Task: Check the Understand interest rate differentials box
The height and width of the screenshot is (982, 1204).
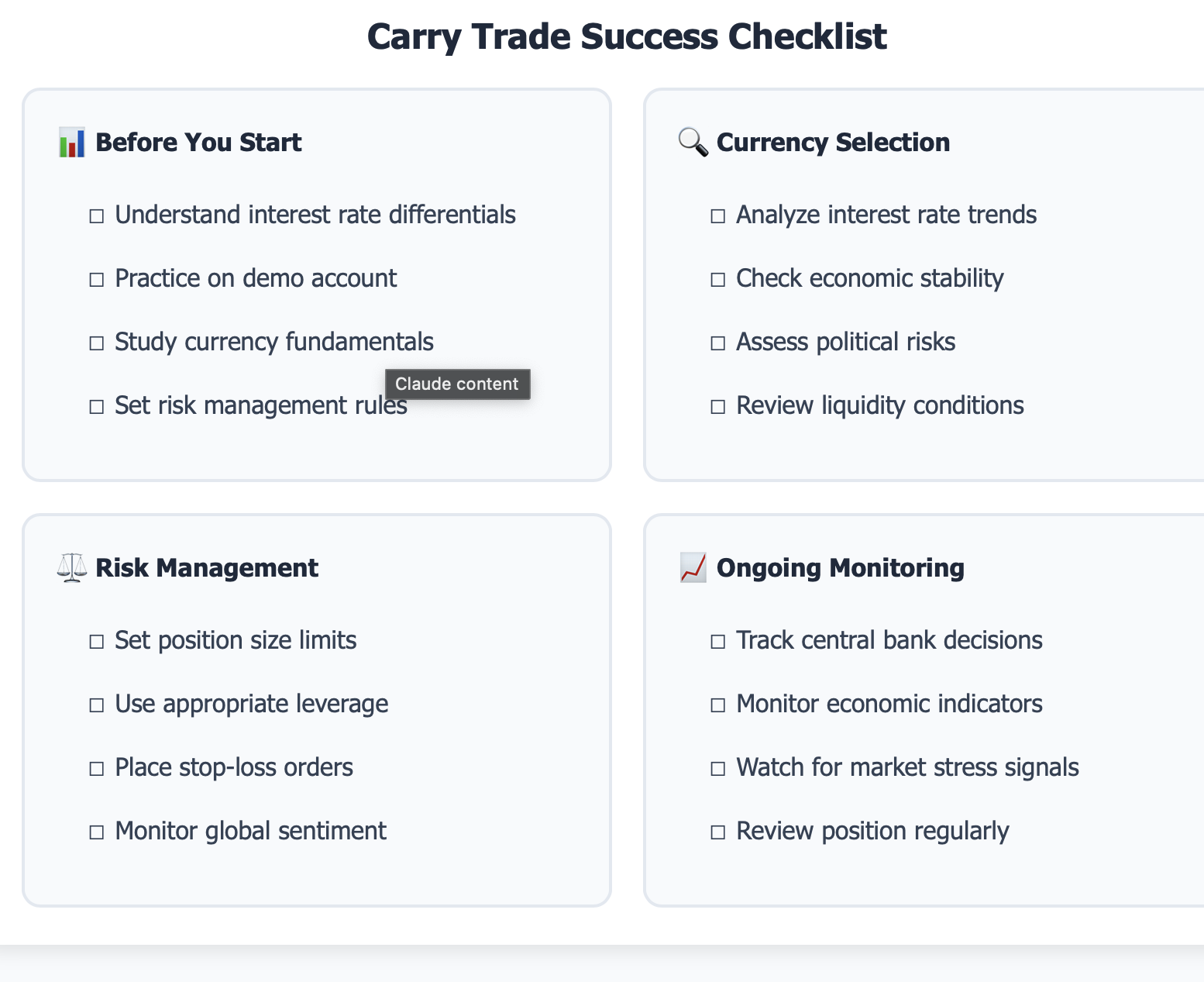Action: click(x=97, y=216)
